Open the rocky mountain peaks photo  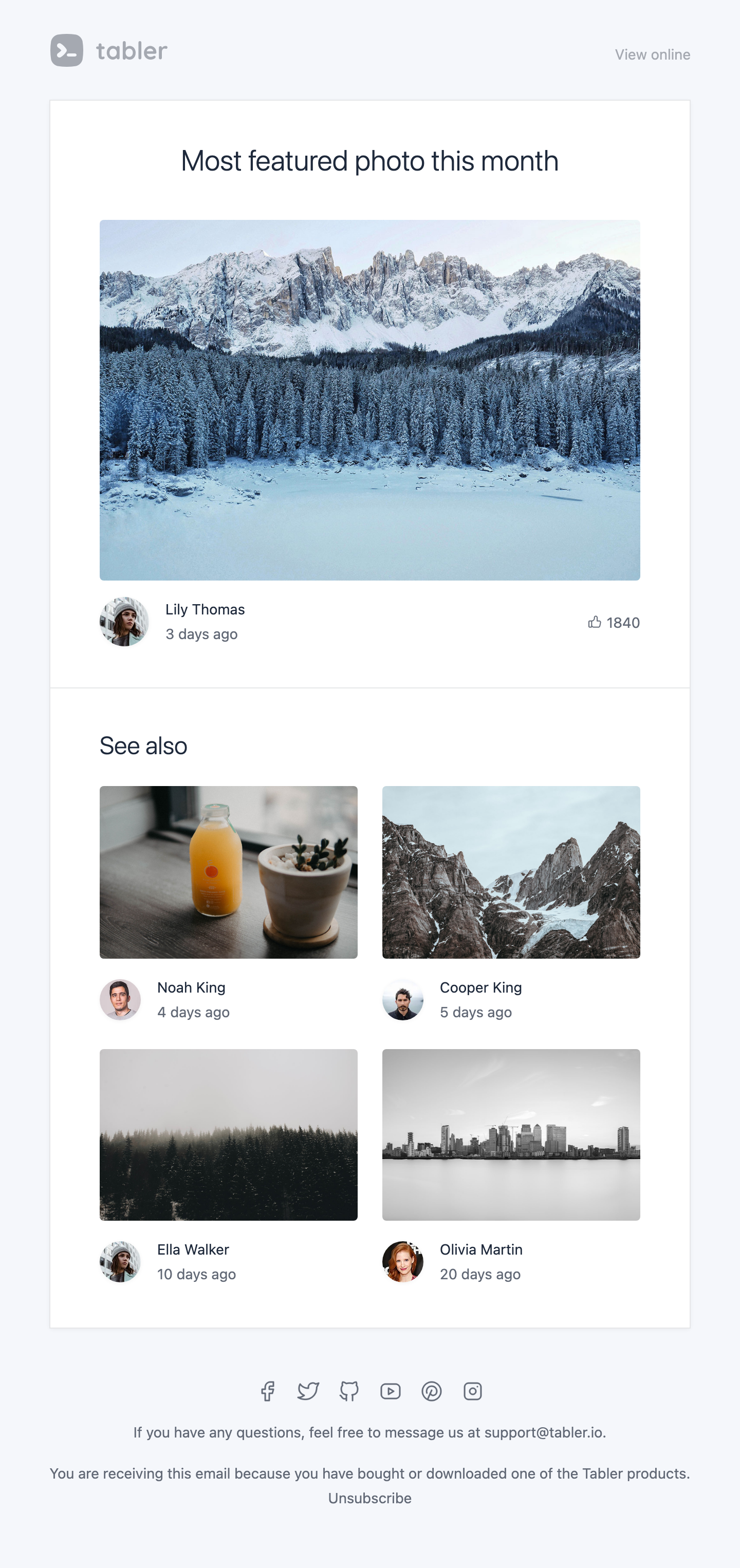[x=511, y=872]
